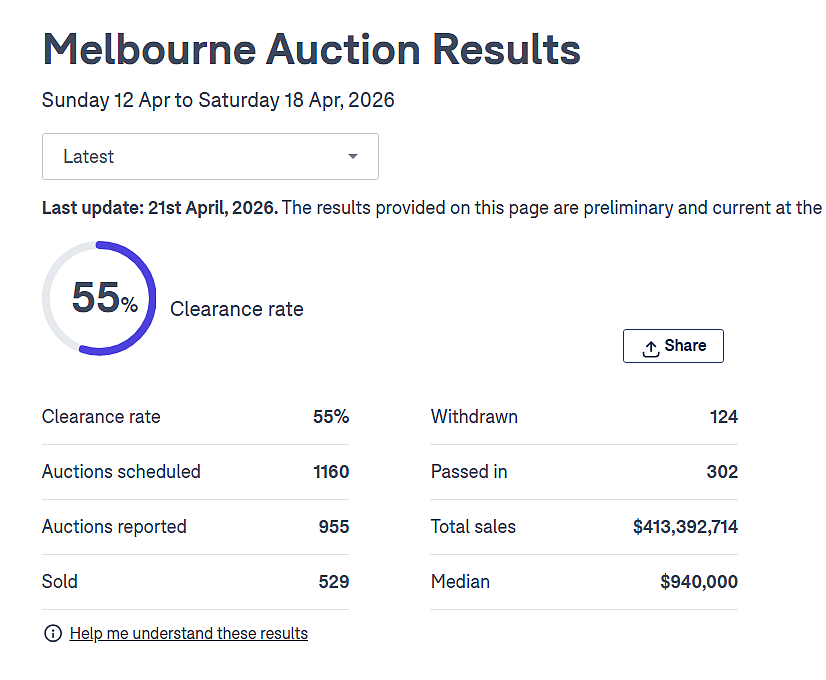The image size is (826, 680).
Task: Open Help me understand these results link
Action: click(x=189, y=633)
